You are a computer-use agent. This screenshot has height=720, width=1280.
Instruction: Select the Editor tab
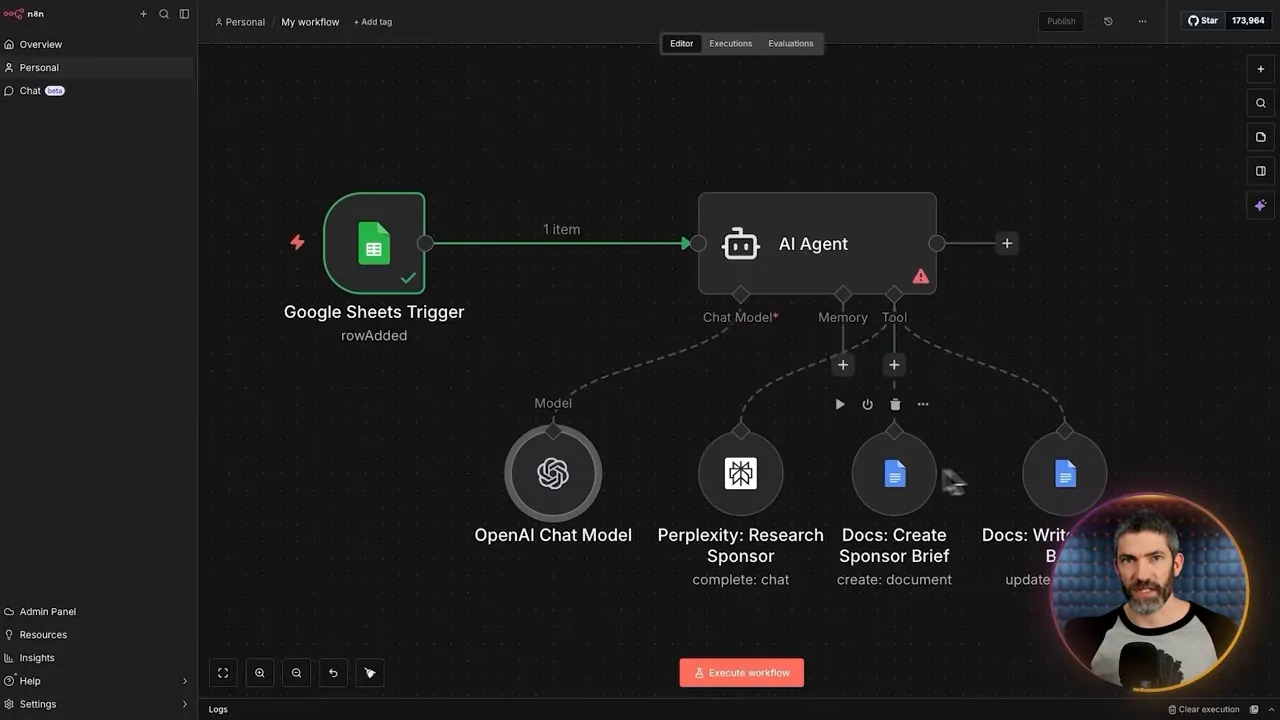[x=681, y=43]
